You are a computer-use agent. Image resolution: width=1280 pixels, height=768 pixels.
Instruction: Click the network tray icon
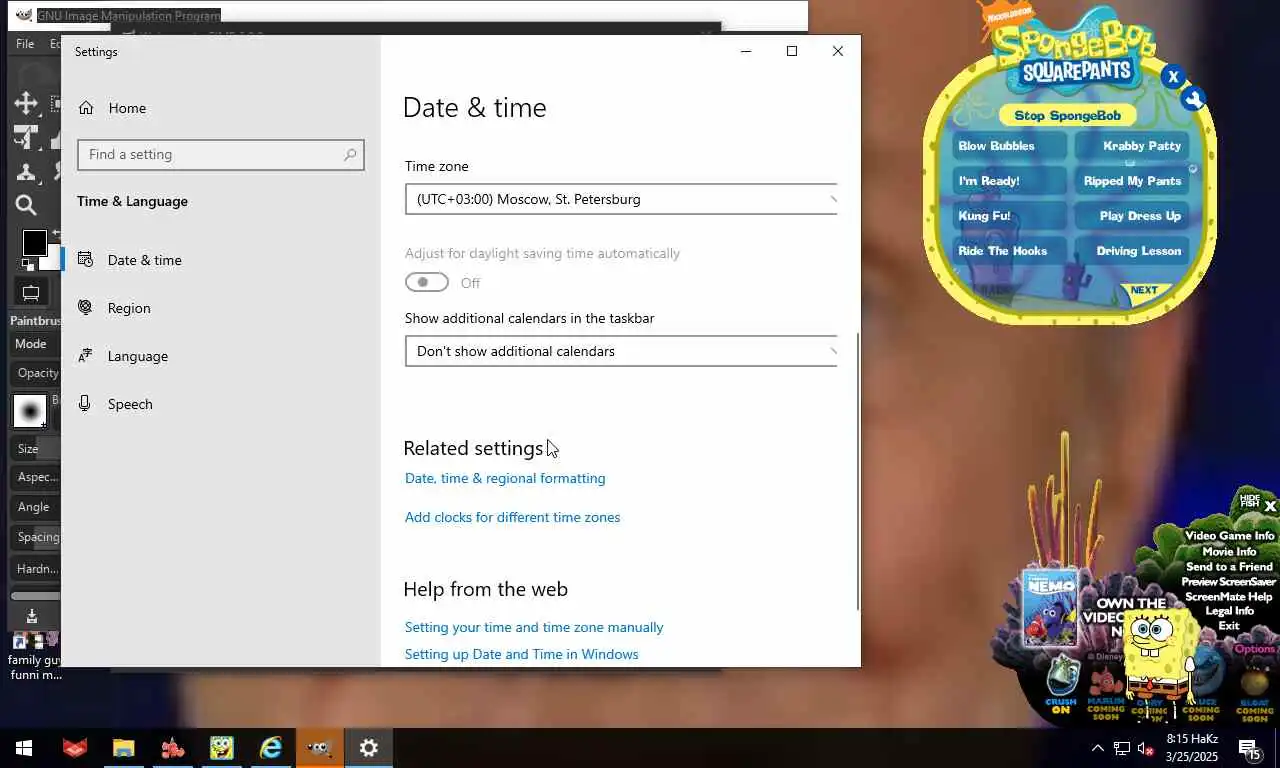pos(1122,748)
